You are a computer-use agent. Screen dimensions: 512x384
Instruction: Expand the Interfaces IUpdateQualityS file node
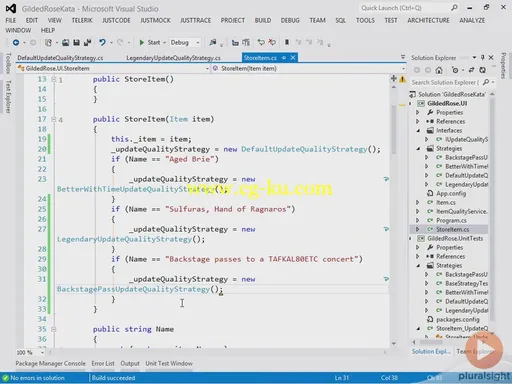pyautogui.click(x=427, y=139)
